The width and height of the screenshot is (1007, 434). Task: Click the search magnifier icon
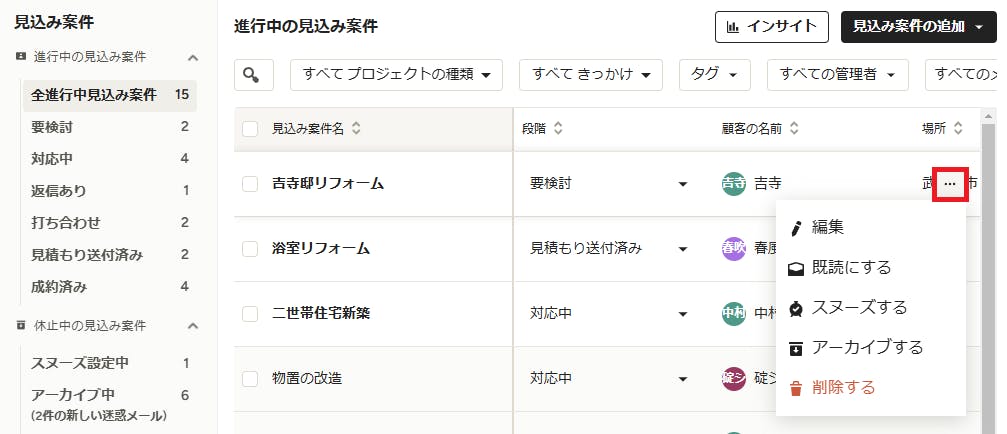(x=254, y=74)
